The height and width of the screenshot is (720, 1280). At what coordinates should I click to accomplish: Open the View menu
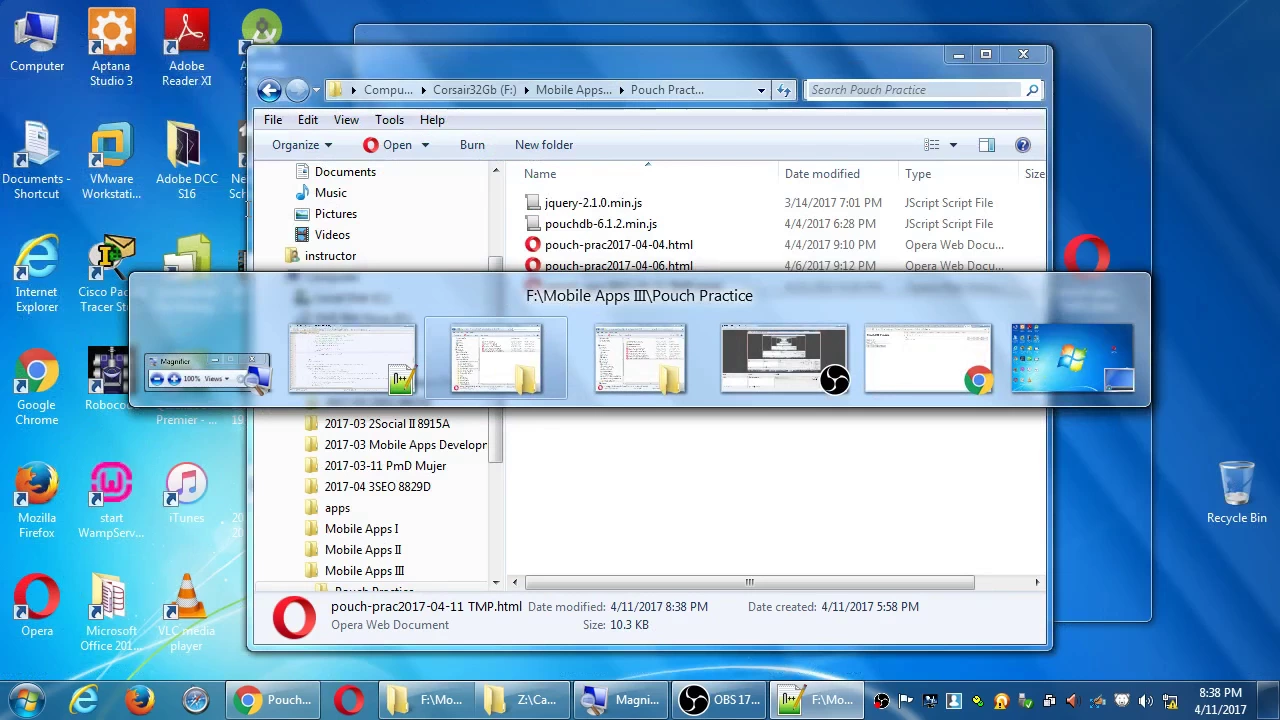coord(346,120)
